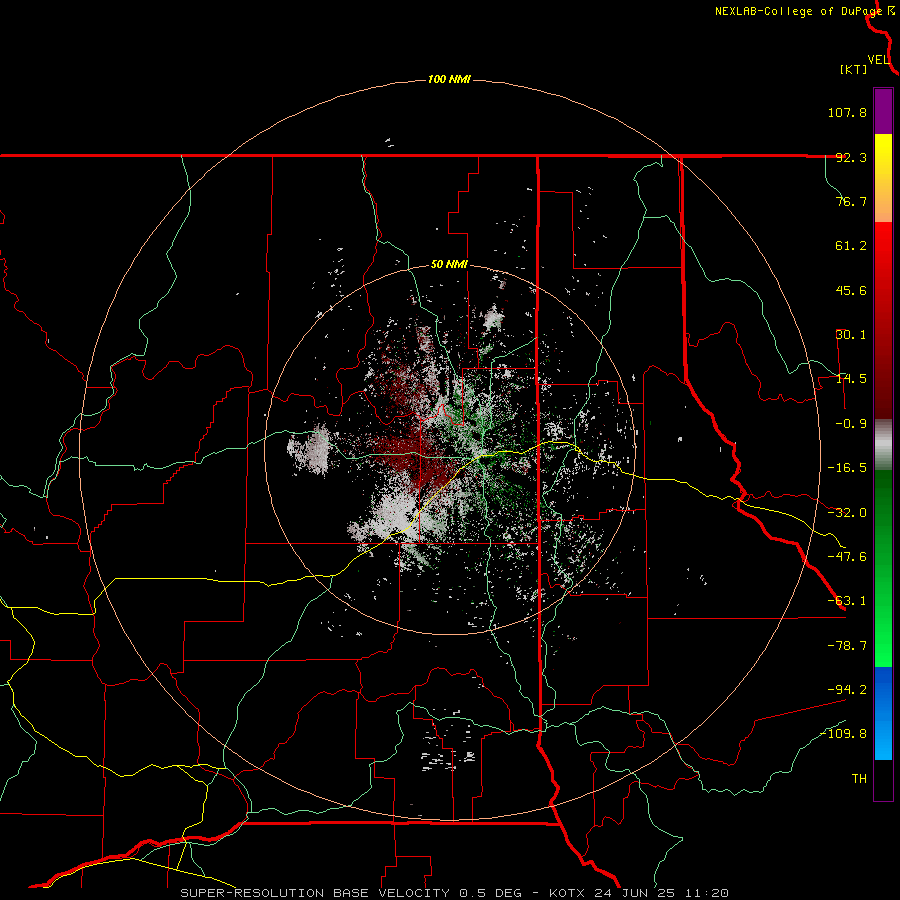Viewport: 900px width, 900px height.
Task: Click the SUPER-RESOLUTION BASE VELOCITY caption text
Action: point(315,893)
